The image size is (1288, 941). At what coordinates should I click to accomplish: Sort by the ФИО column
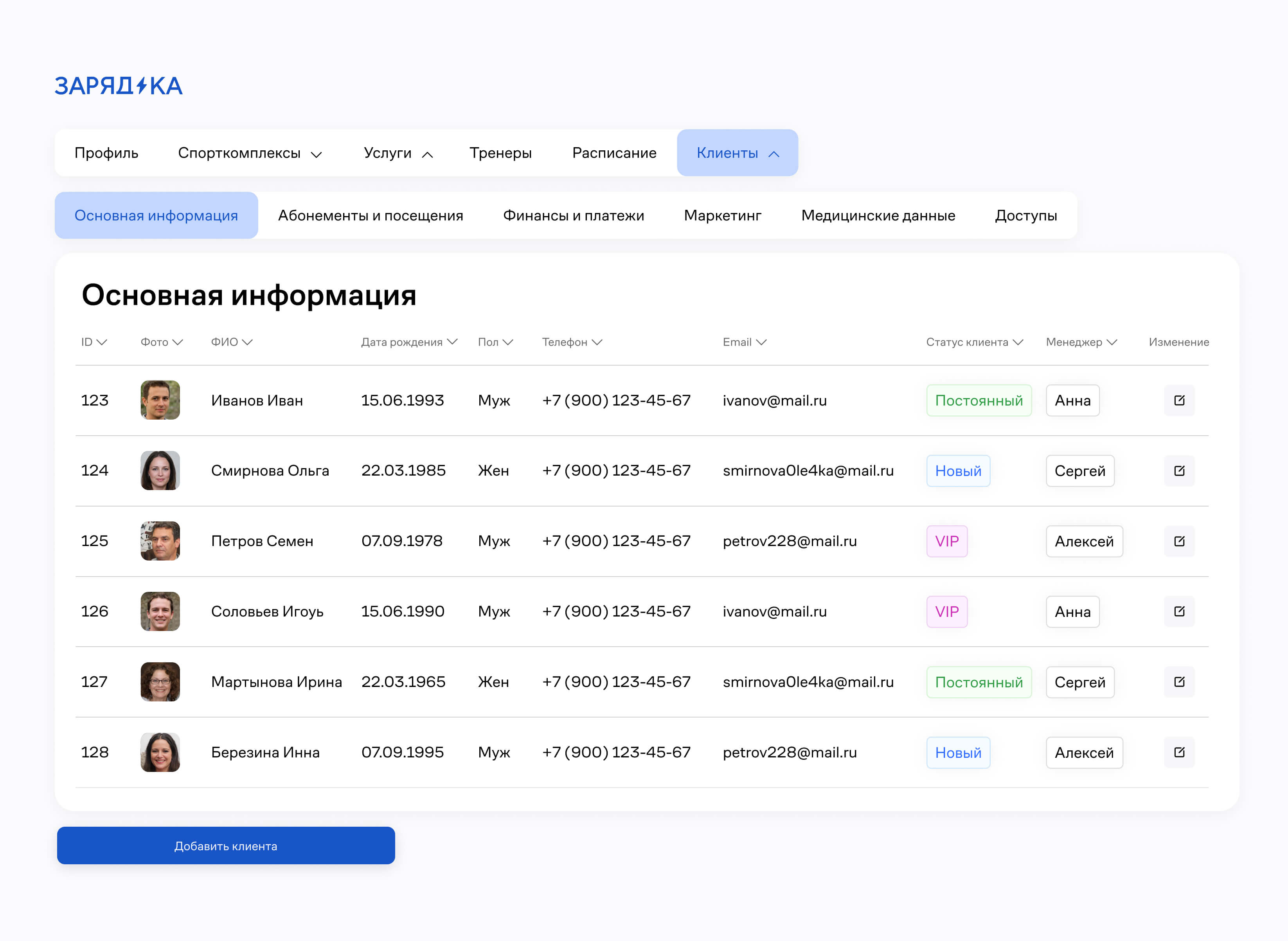pos(232,342)
